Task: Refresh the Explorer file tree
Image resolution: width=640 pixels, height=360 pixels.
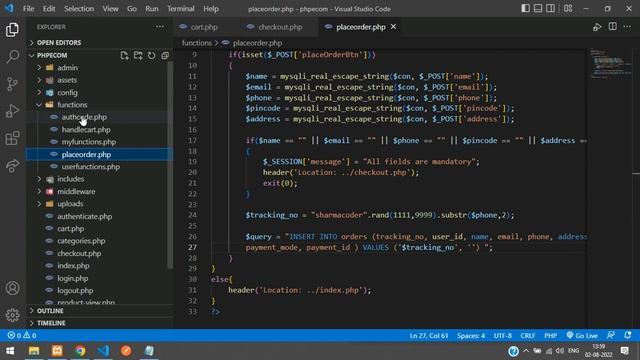Action: coord(151,55)
